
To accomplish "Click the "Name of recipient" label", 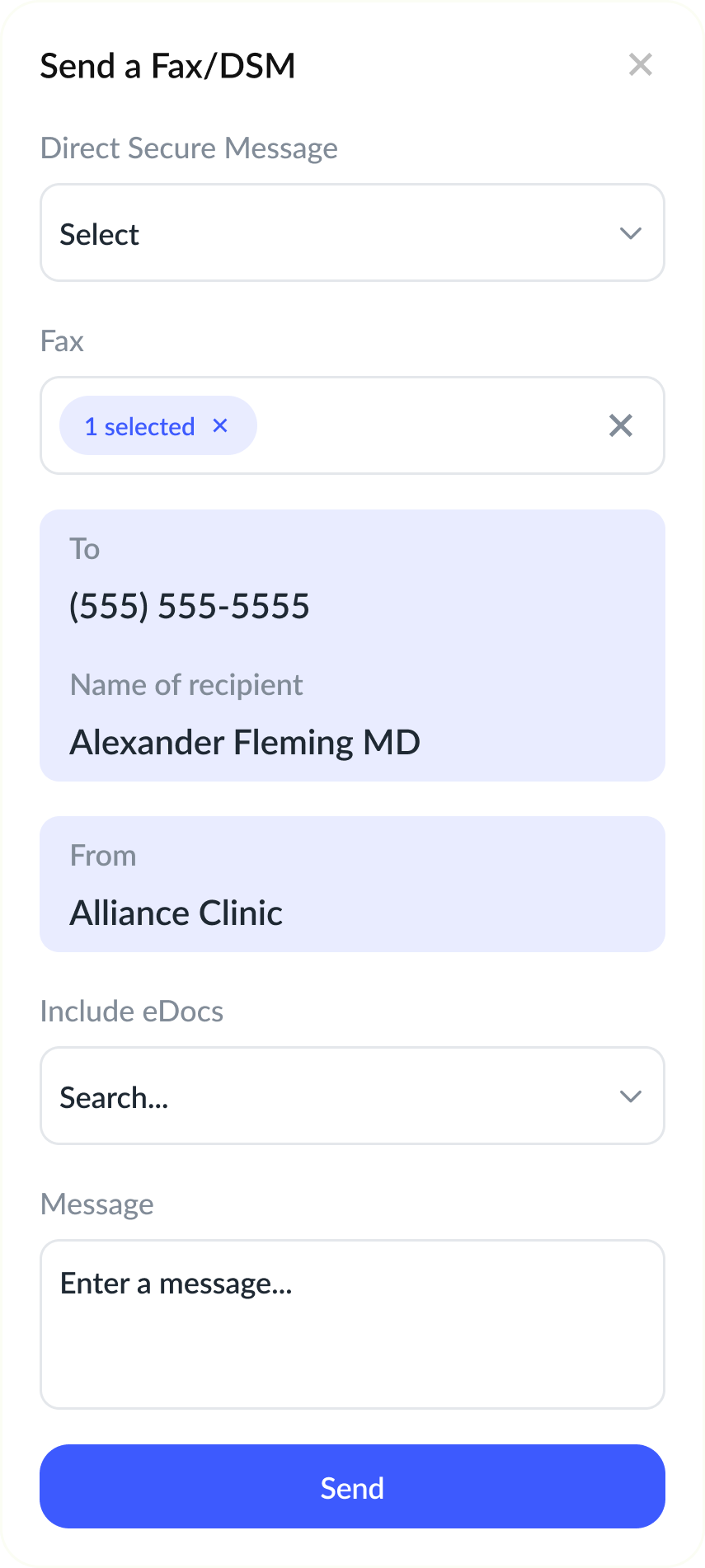I will [186, 685].
